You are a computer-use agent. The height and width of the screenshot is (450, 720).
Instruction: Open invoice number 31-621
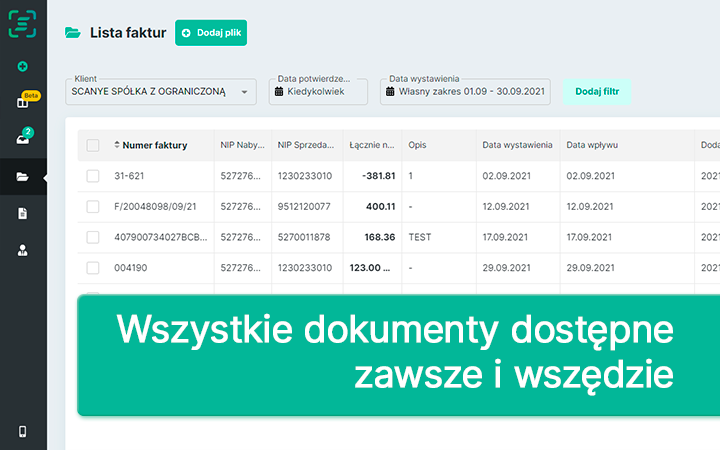[x=129, y=176]
